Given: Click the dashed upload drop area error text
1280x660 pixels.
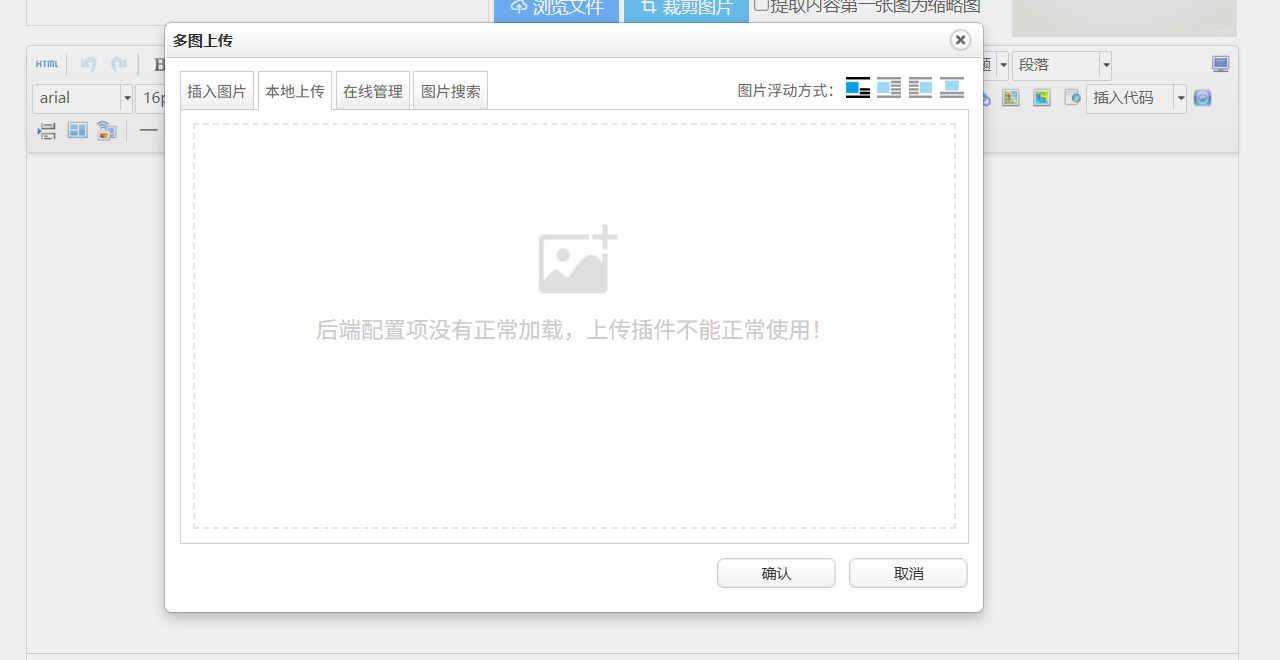Looking at the screenshot, I should pyautogui.click(x=571, y=330).
